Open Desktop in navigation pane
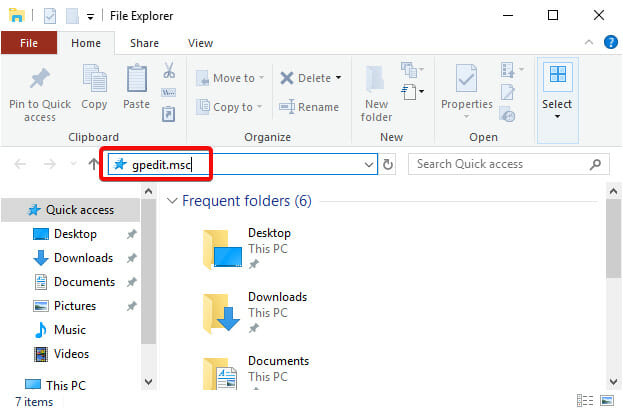This screenshot has width=623, height=414. pos(75,234)
